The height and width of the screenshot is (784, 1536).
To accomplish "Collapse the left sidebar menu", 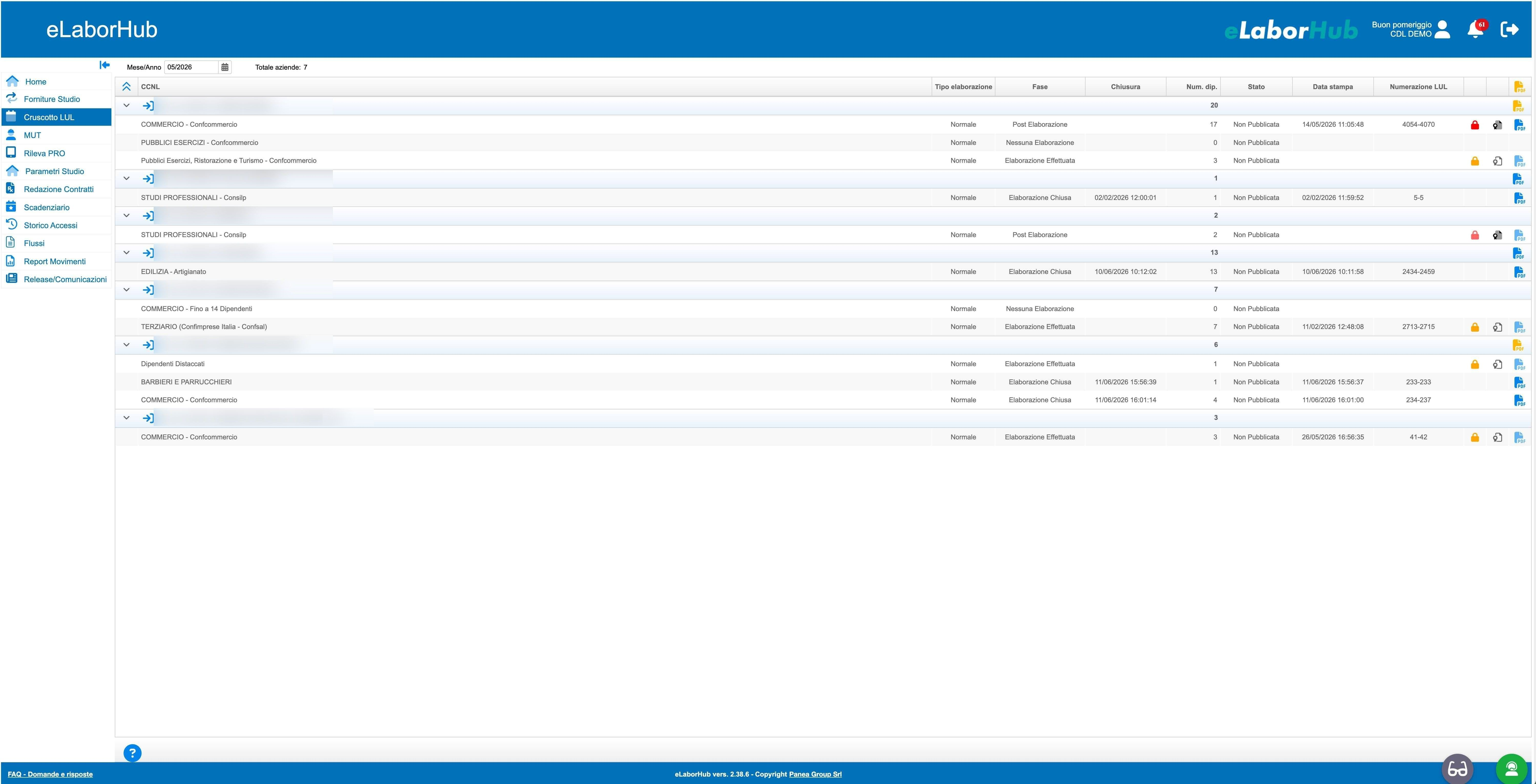I will 104,65.
